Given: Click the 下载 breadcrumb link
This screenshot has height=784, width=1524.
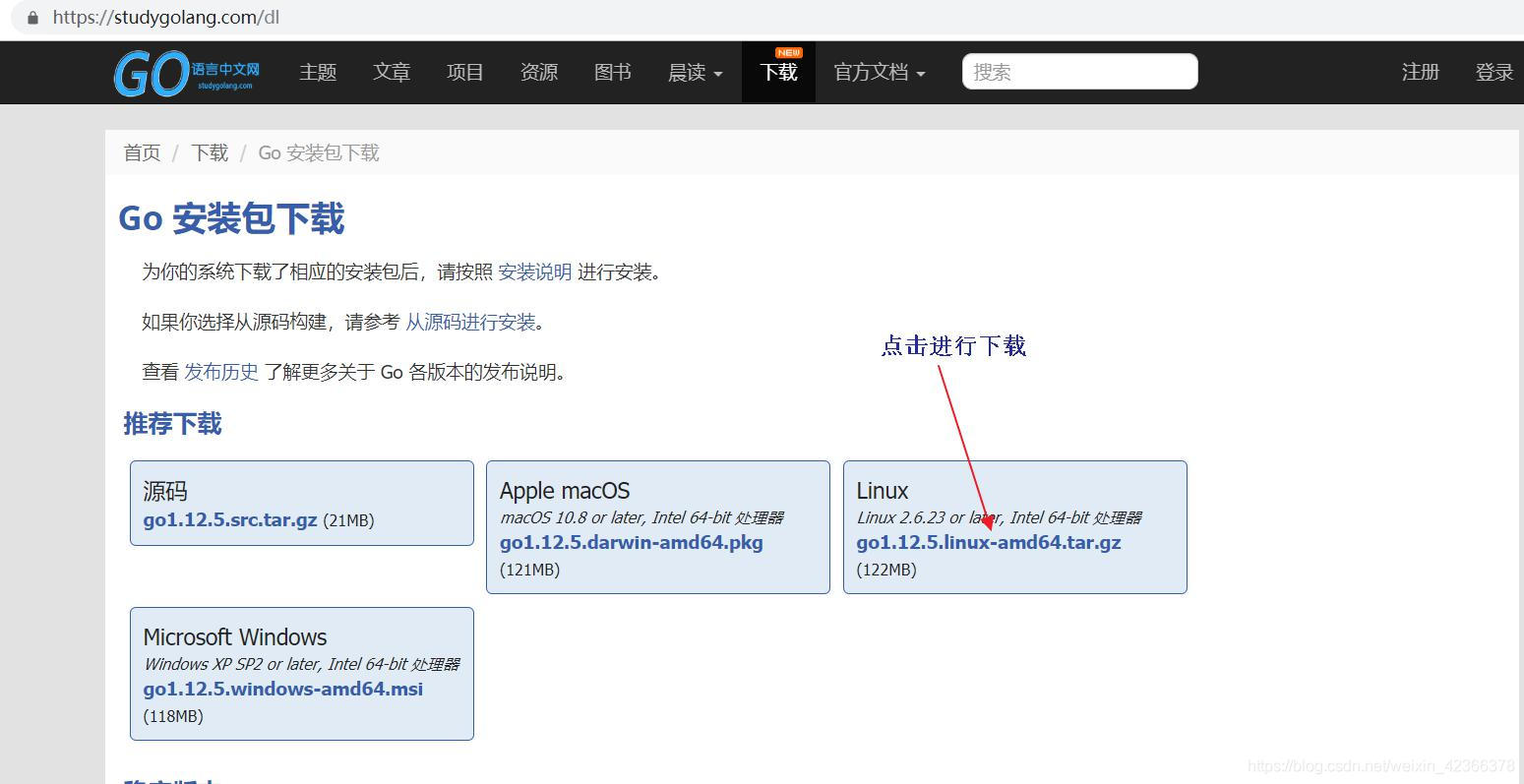Looking at the screenshot, I should coord(210,152).
